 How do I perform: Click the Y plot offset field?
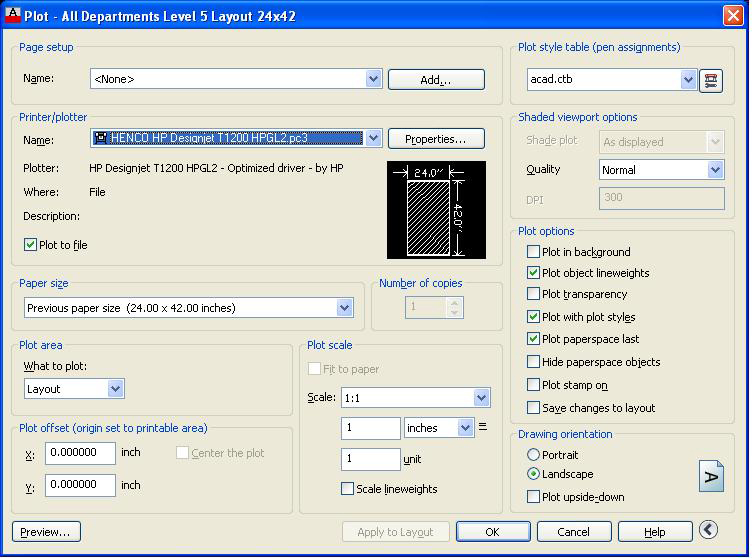[x=80, y=485]
